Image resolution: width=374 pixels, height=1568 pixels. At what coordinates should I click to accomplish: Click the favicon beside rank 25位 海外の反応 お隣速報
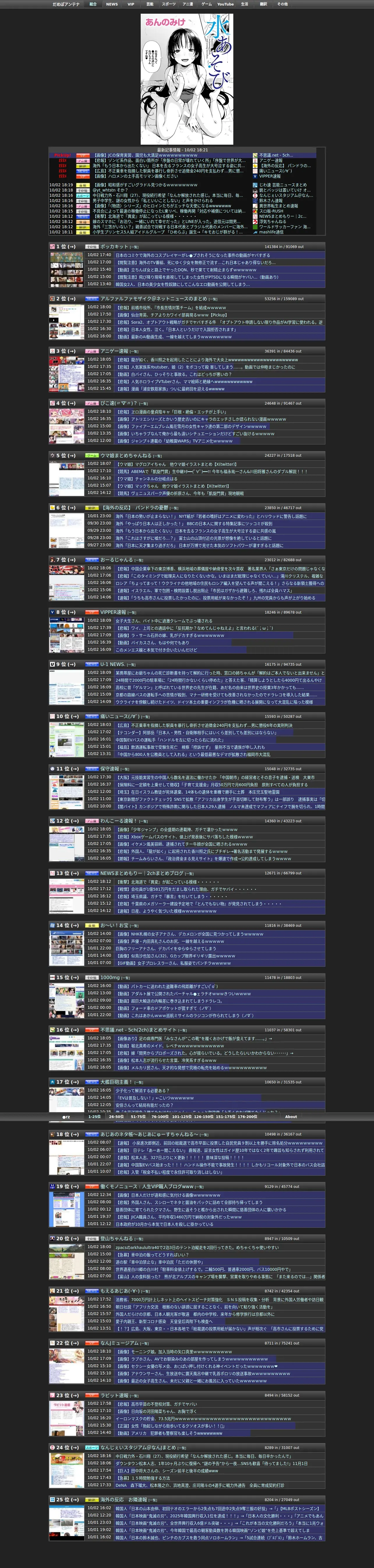(x=52, y=1499)
